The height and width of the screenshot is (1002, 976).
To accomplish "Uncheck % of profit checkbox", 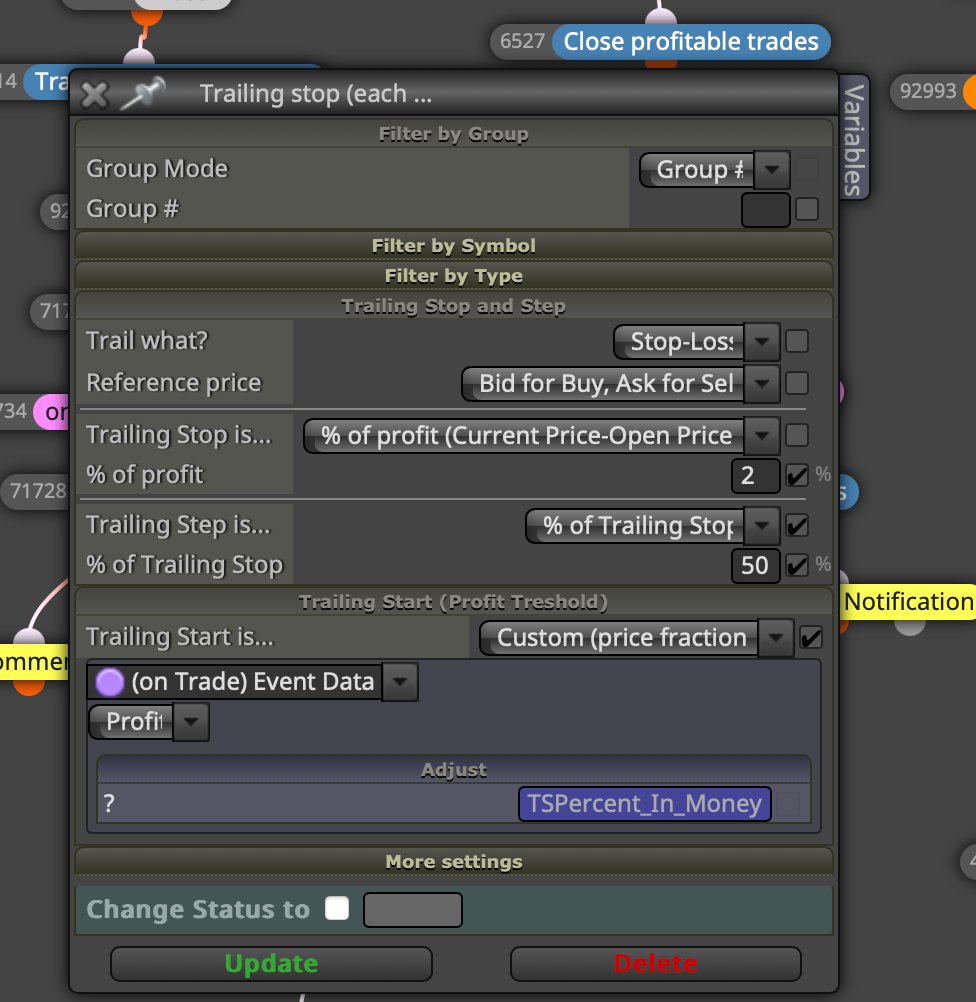I will [797, 475].
